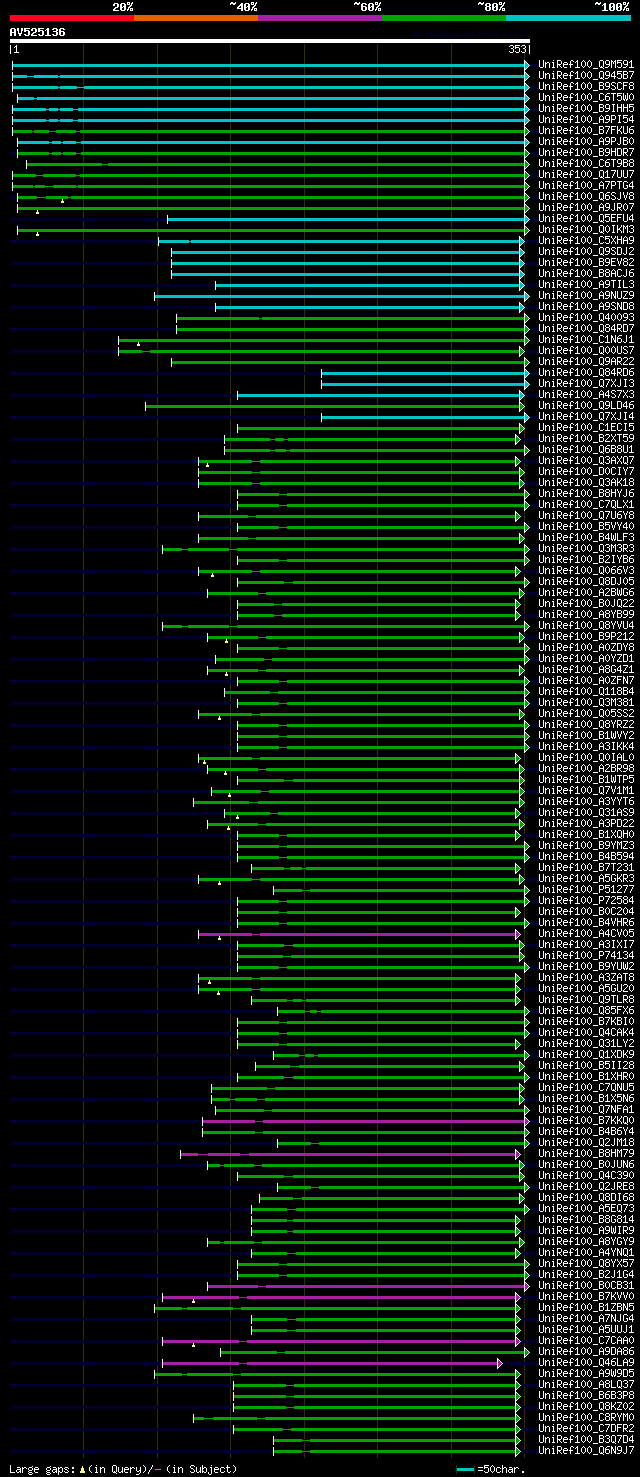
Task: Select the label UniRef100_C5XHA9
Action: coord(586,241)
